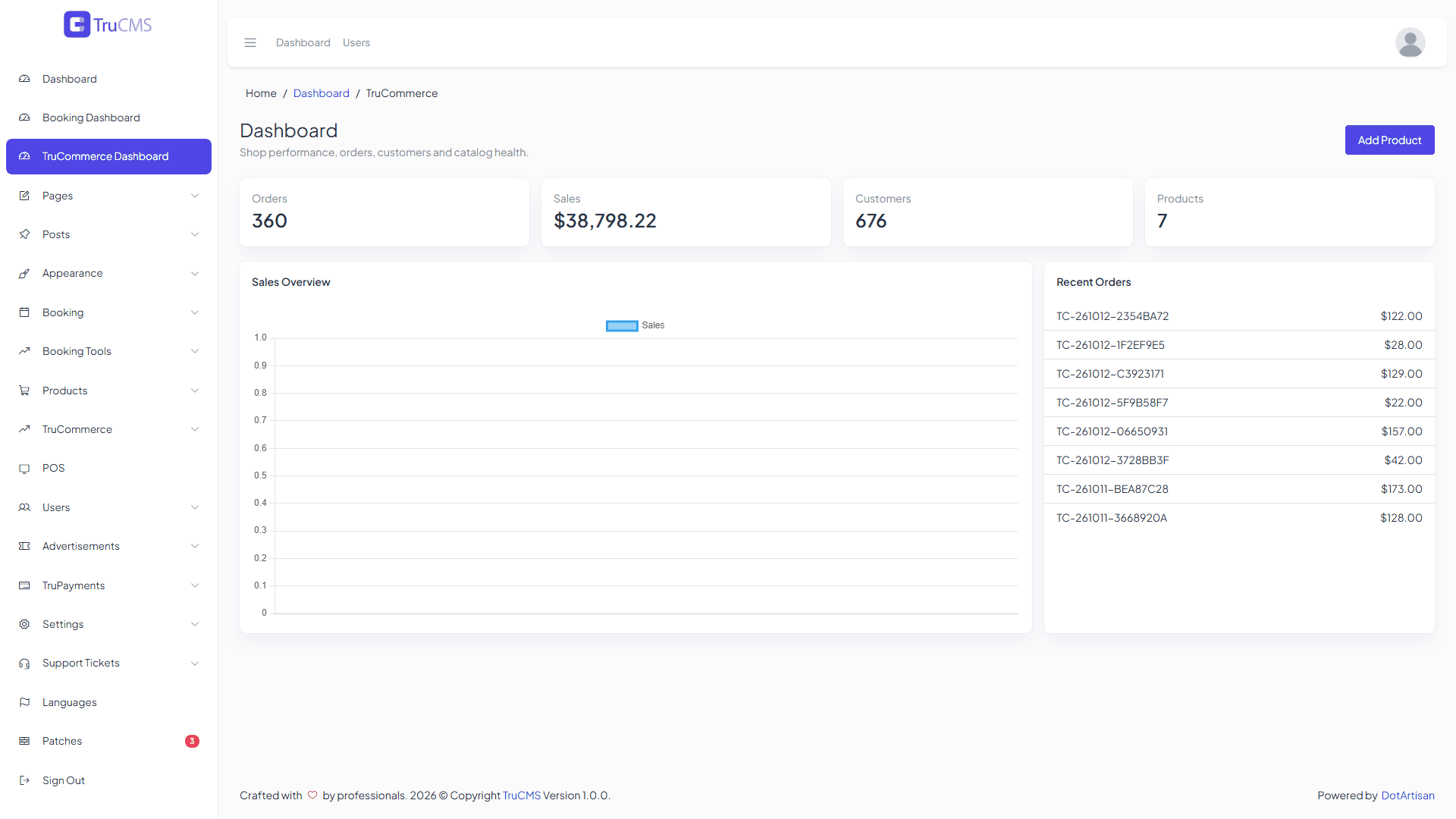1456x819 pixels.
Task: Click the Dashboard top navigation link
Action: click(303, 42)
